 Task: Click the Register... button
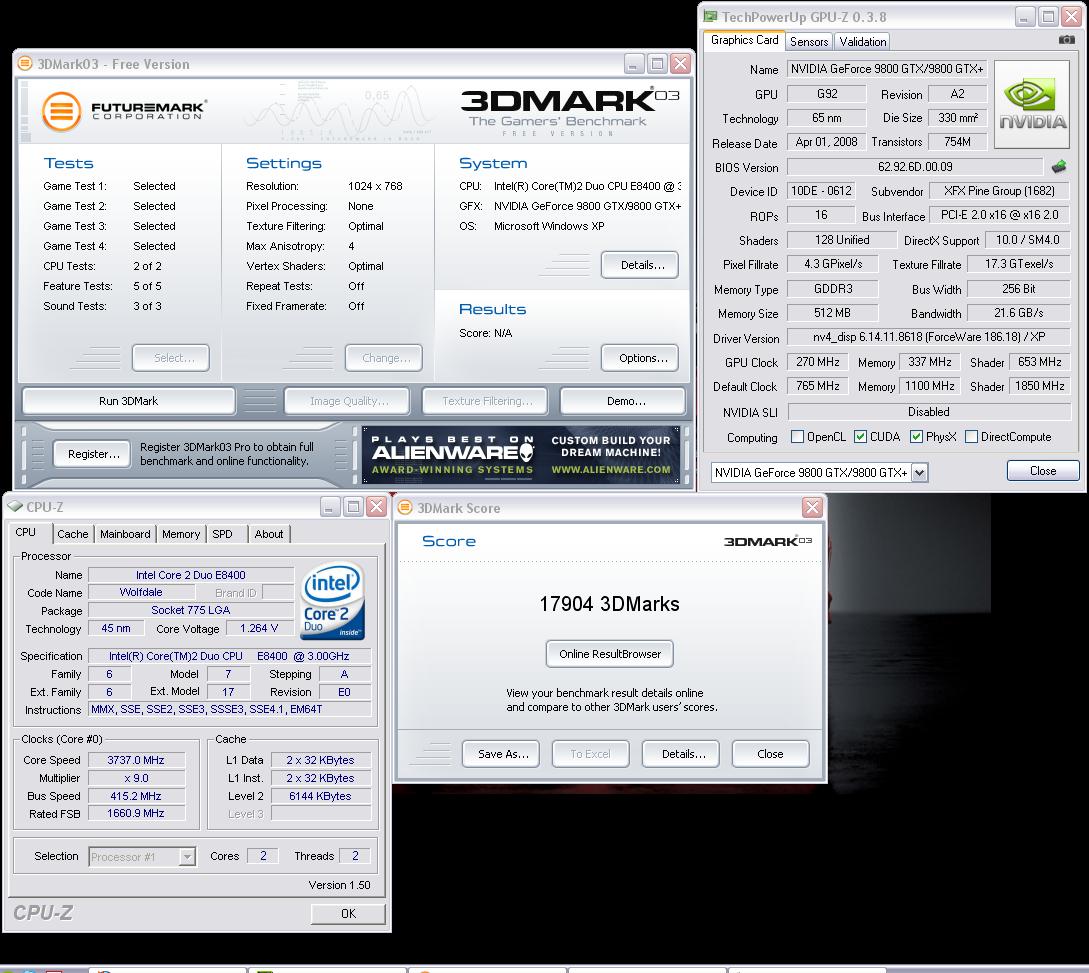(94, 454)
